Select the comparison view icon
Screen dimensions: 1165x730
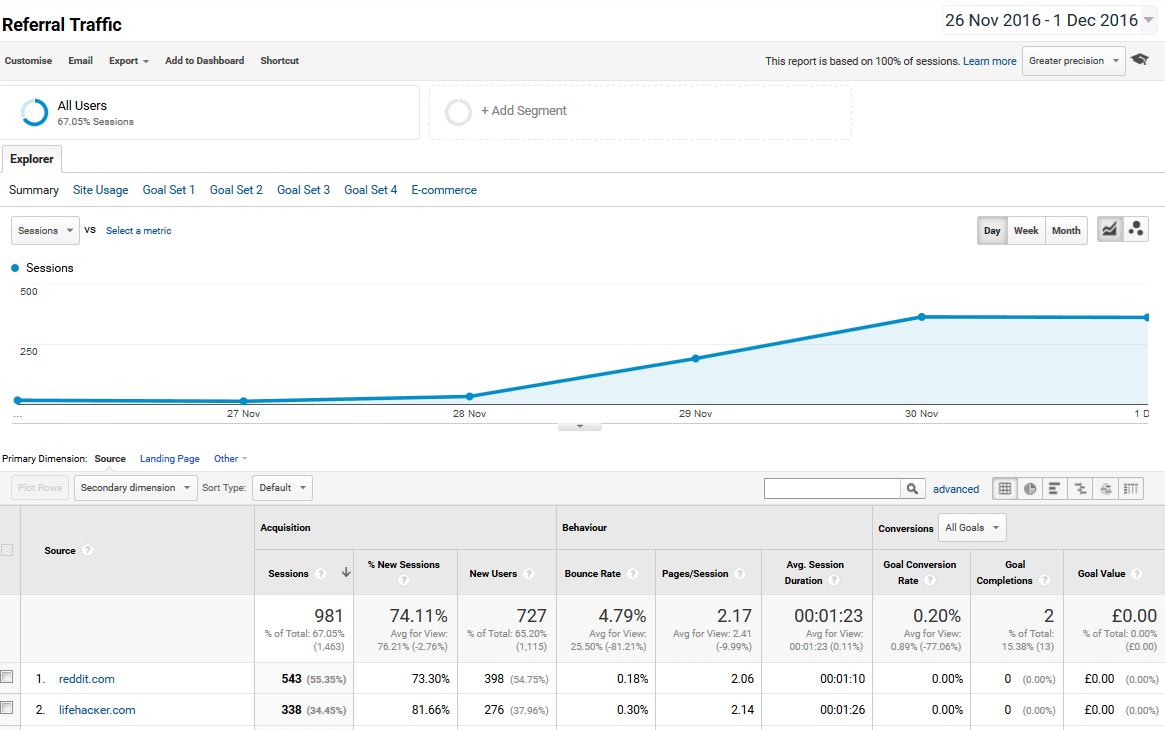click(1080, 489)
